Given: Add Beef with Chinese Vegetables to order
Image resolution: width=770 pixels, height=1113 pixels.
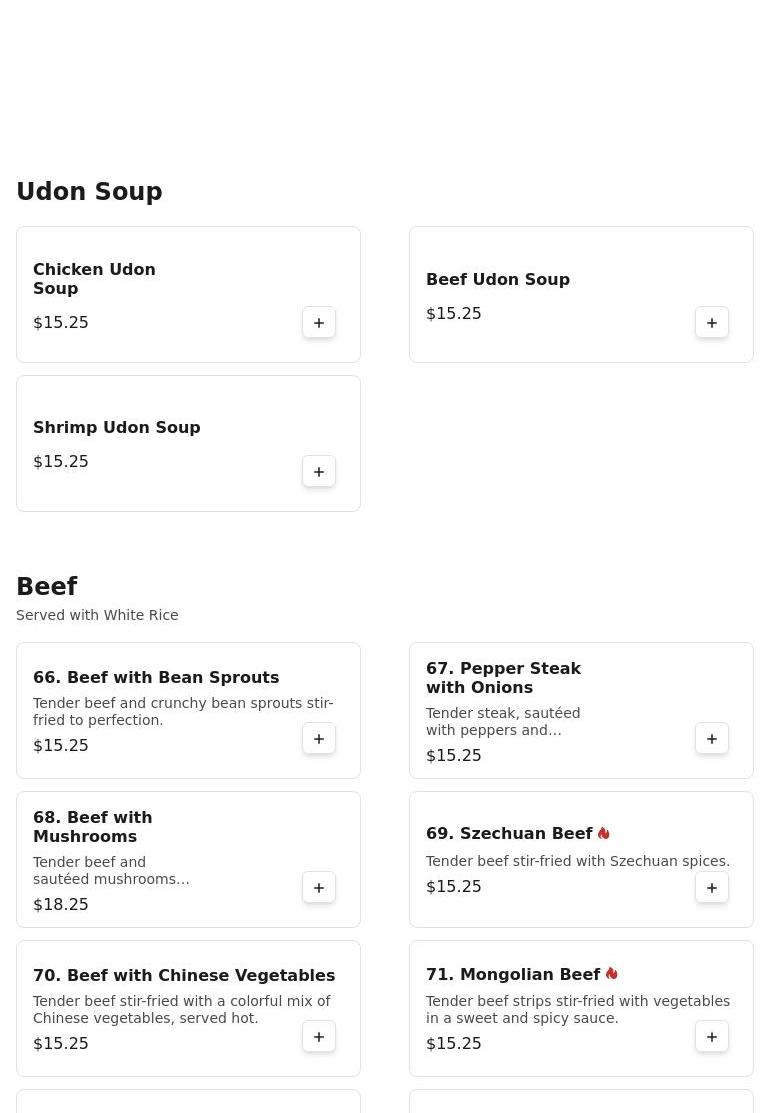Looking at the screenshot, I should tap(319, 1037).
